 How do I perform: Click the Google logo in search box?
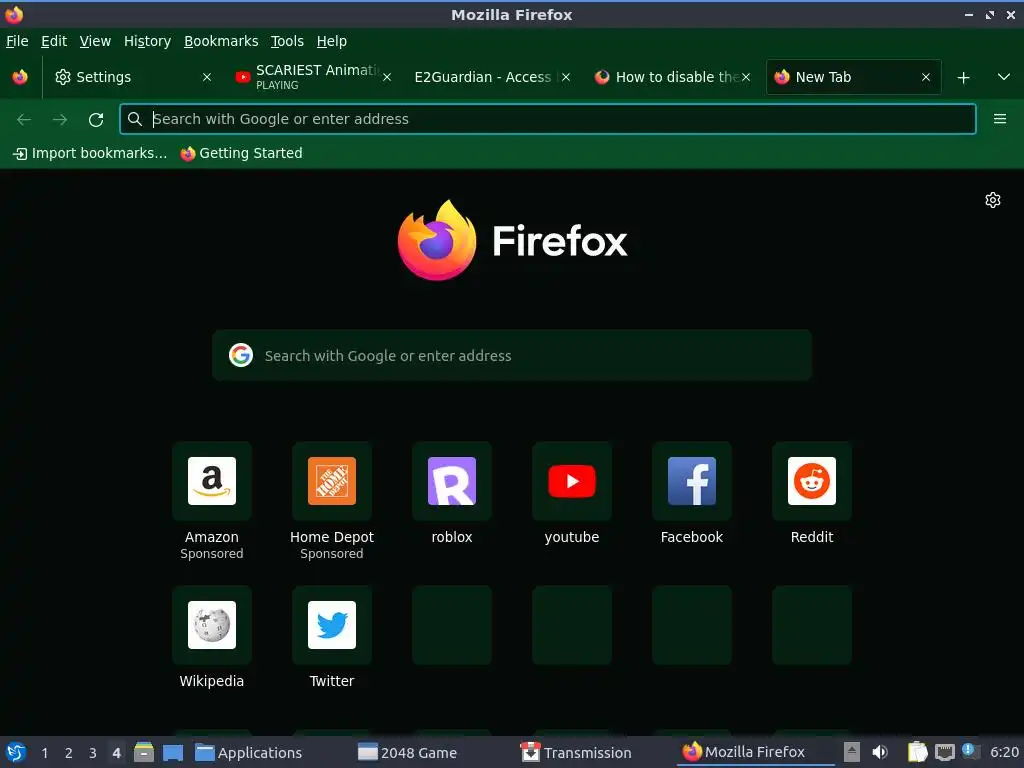click(241, 355)
